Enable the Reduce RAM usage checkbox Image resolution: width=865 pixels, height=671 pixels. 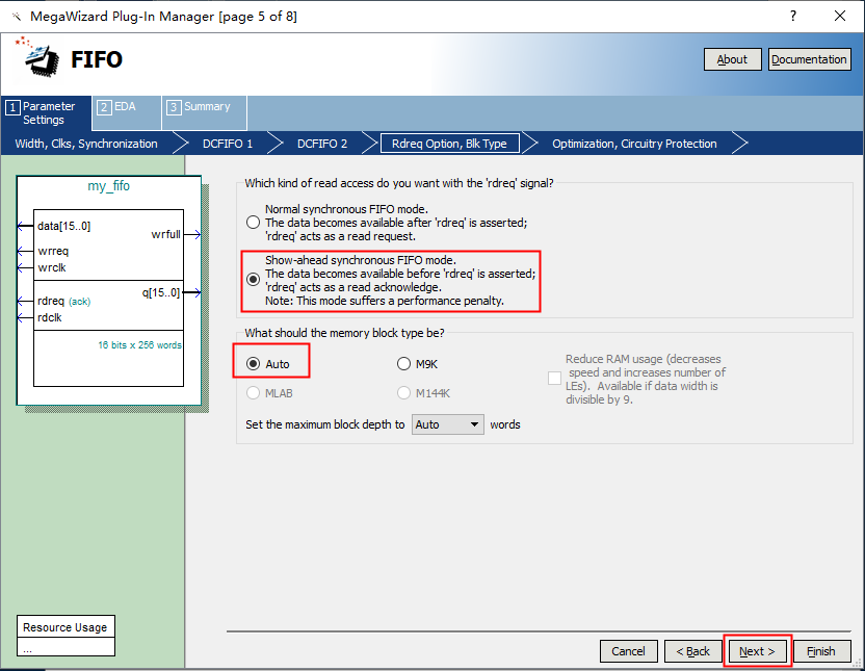pyautogui.click(x=554, y=378)
